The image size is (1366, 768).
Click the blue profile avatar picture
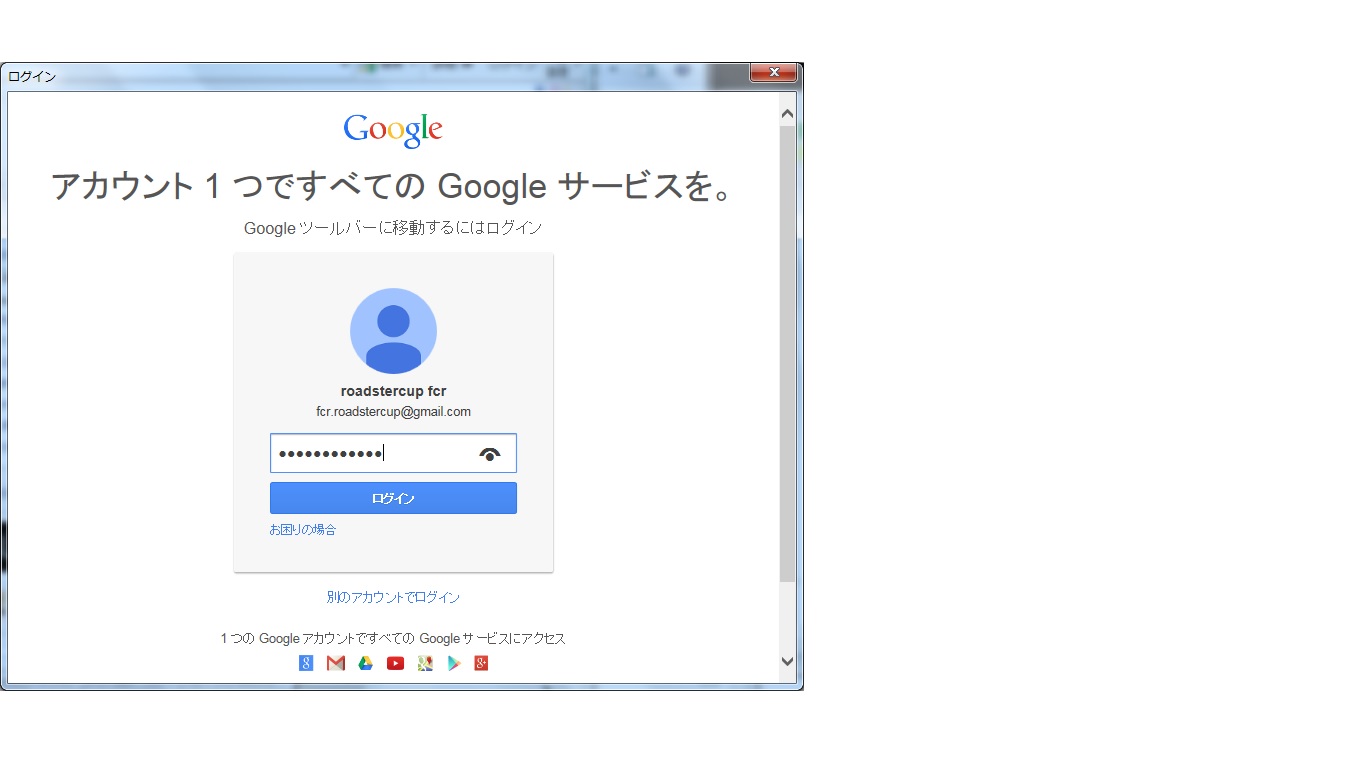pyautogui.click(x=393, y=331)
